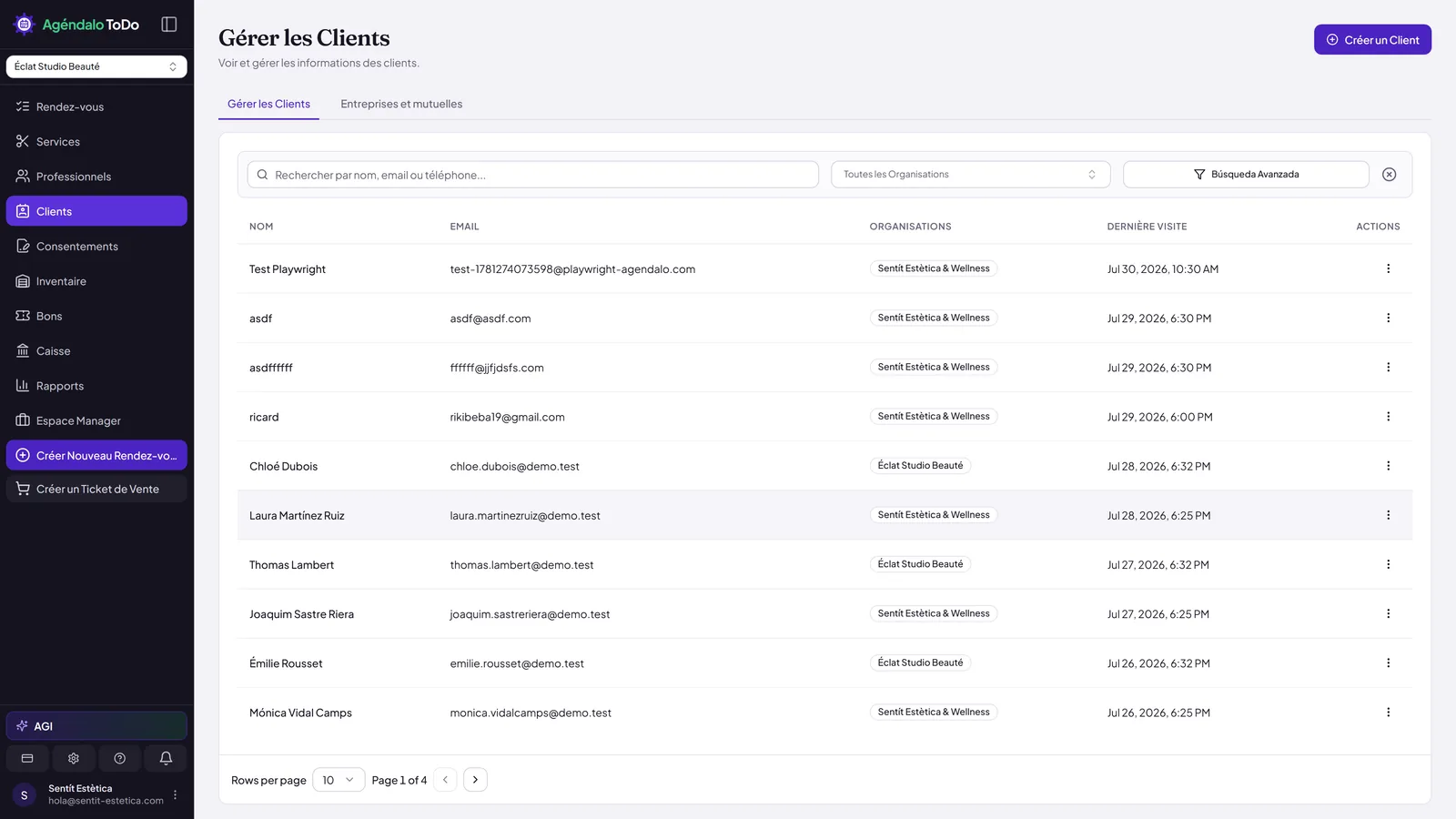Click the billing card icon
This screenshot has height=819, width=1456.
pos(27,758)
